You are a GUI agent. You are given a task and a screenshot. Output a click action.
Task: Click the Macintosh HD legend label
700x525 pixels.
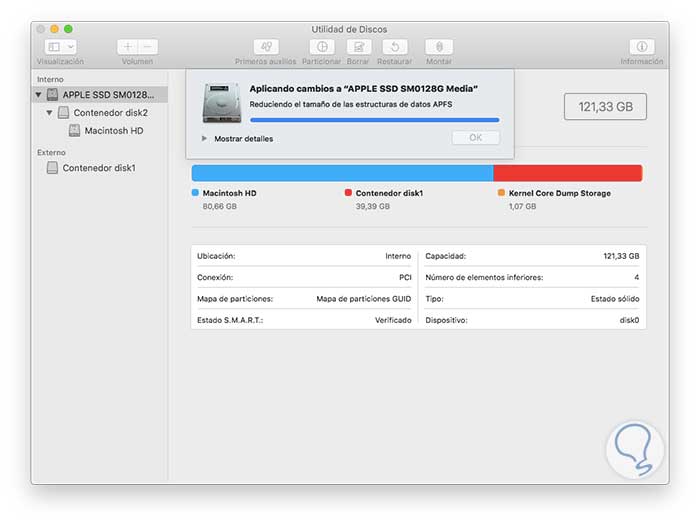(229, 193)
